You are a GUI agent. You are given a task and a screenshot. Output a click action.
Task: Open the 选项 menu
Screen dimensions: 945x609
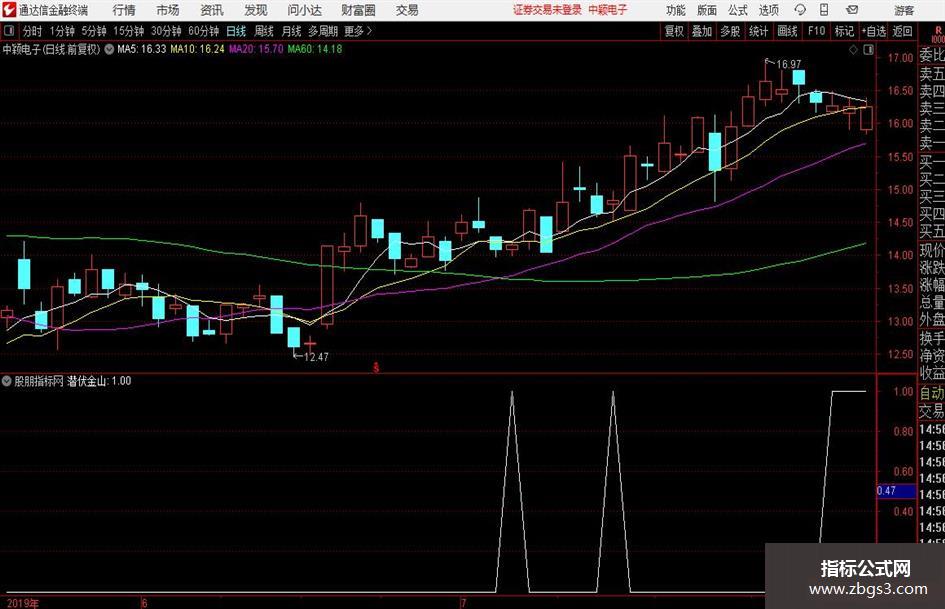click(x=768, y=10)
